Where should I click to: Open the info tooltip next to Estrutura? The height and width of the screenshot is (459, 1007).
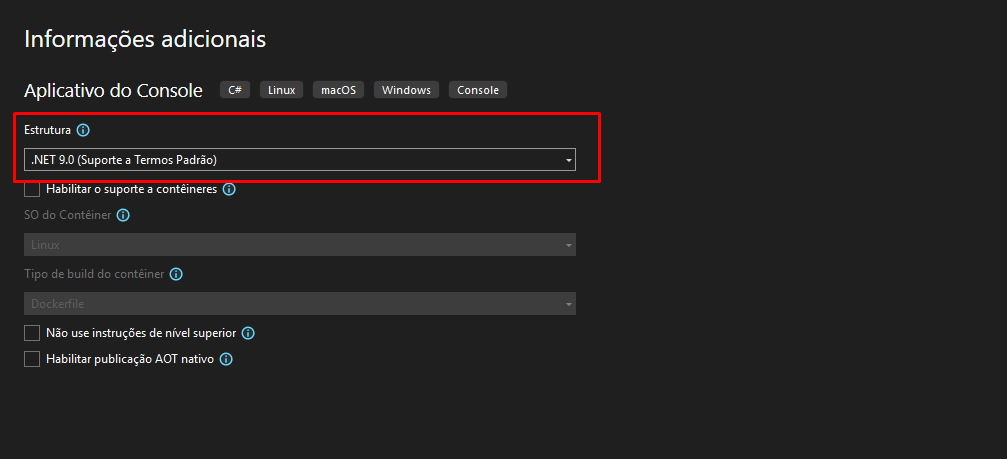pyautogui.click(x=83, y=130)
